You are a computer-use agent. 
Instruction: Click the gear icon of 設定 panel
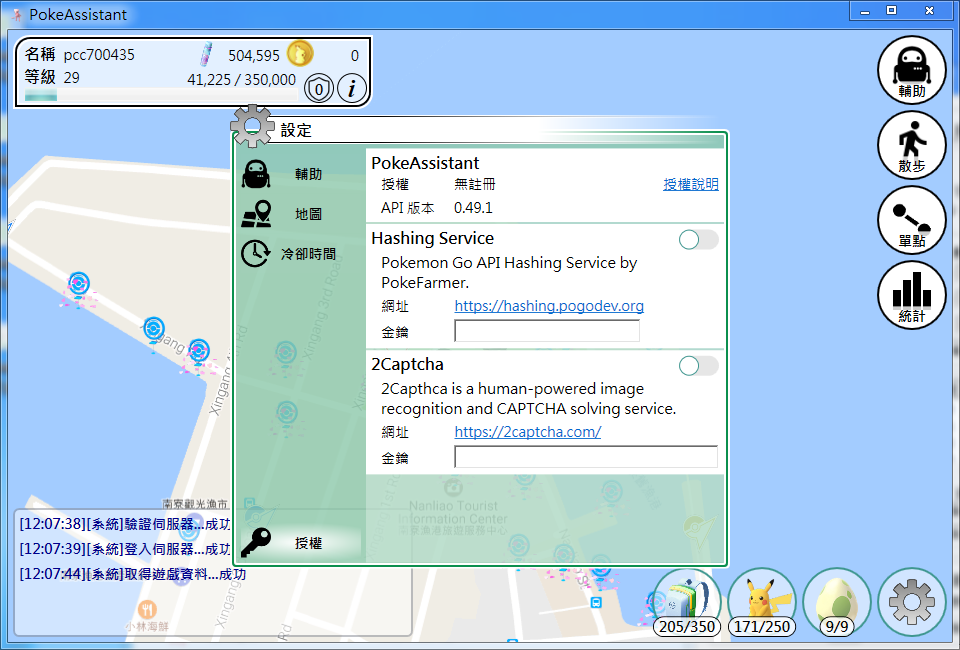(x=252, y=126)
